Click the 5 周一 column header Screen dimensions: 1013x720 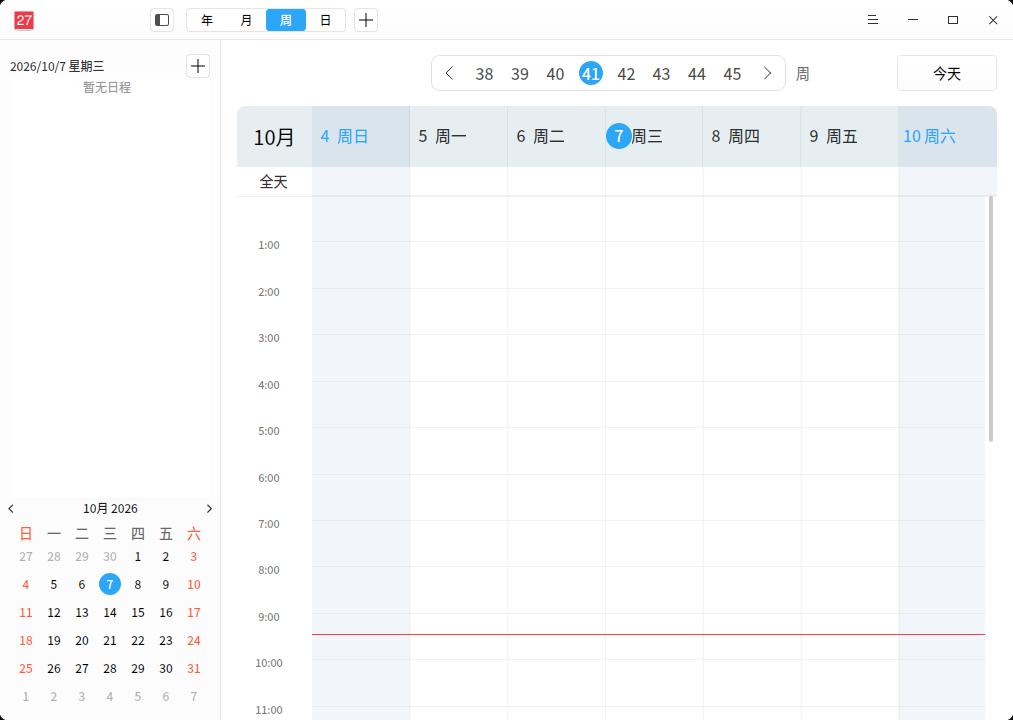point(459,136)
